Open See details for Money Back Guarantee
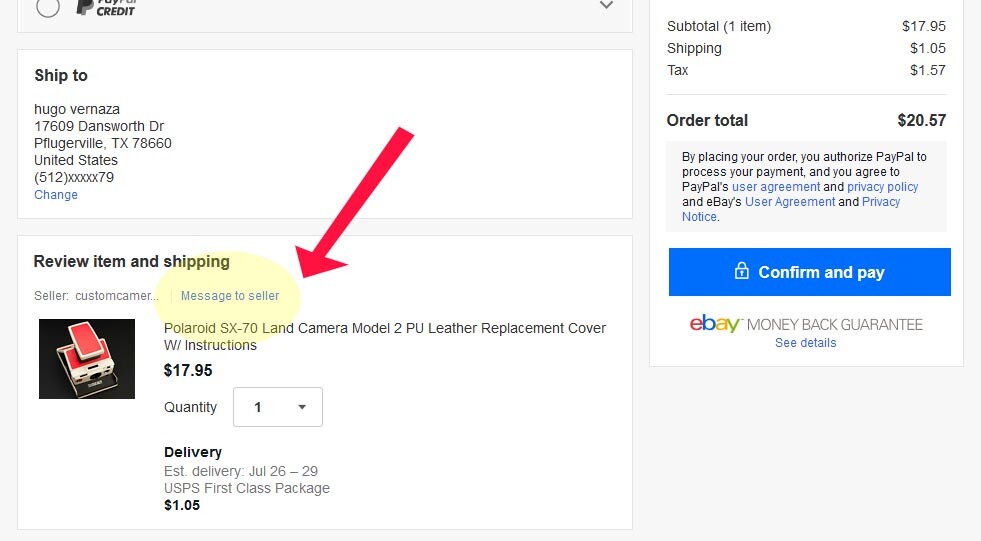 806,343
